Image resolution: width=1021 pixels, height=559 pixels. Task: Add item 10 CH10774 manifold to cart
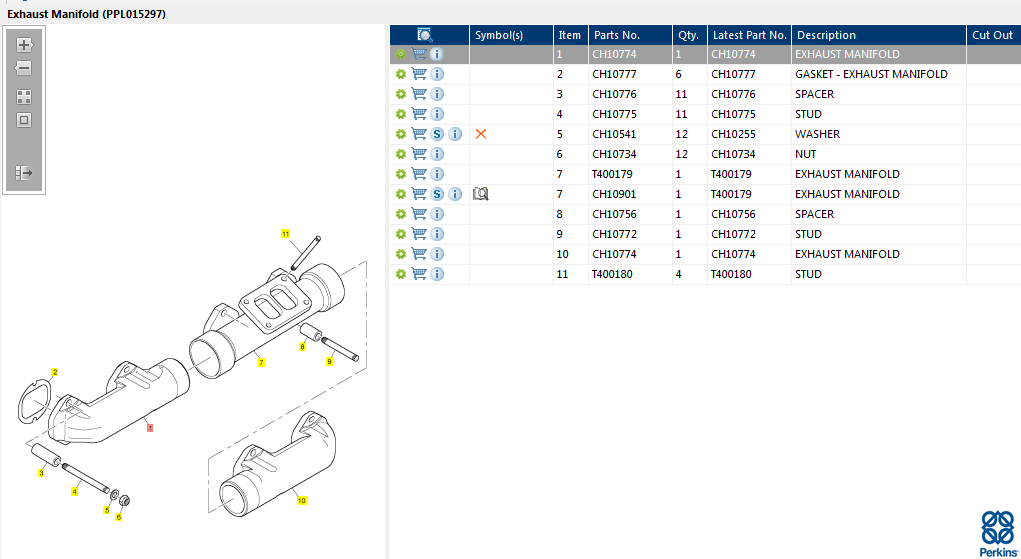[x=419, y=254]
